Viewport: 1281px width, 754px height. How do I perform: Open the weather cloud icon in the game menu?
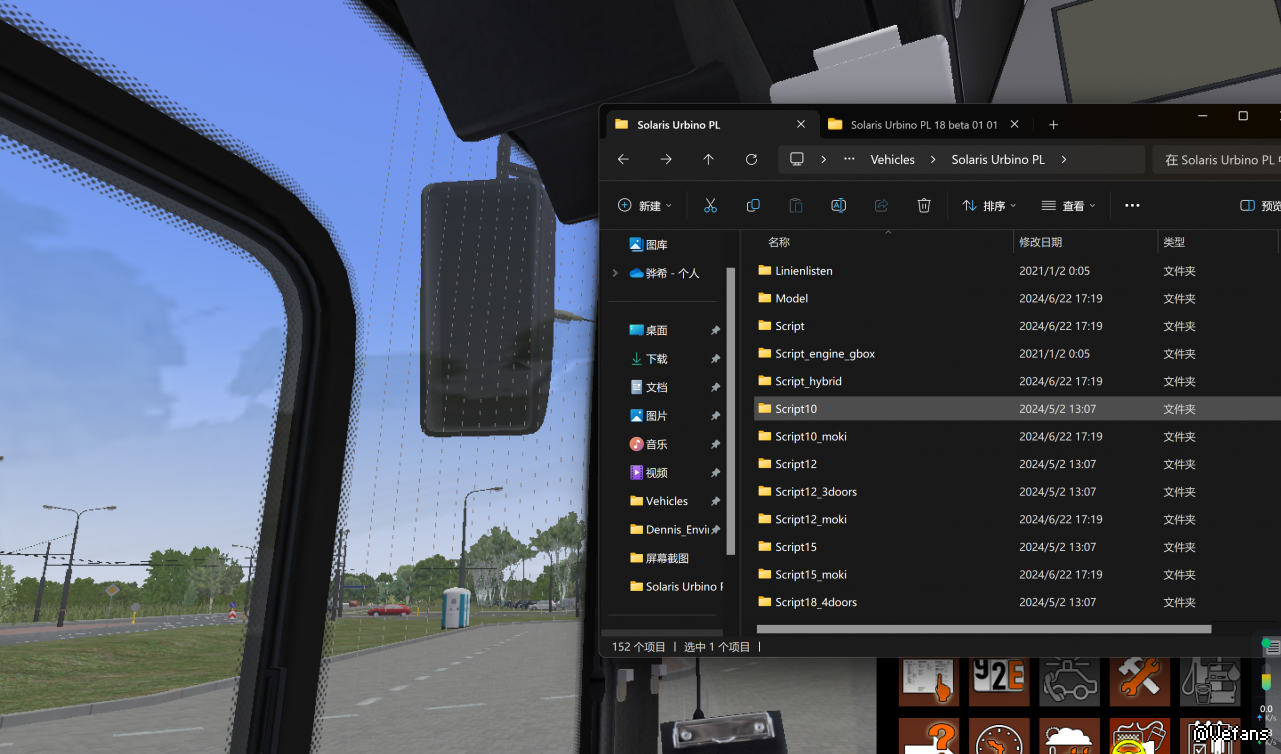[x=1070, y=736]
